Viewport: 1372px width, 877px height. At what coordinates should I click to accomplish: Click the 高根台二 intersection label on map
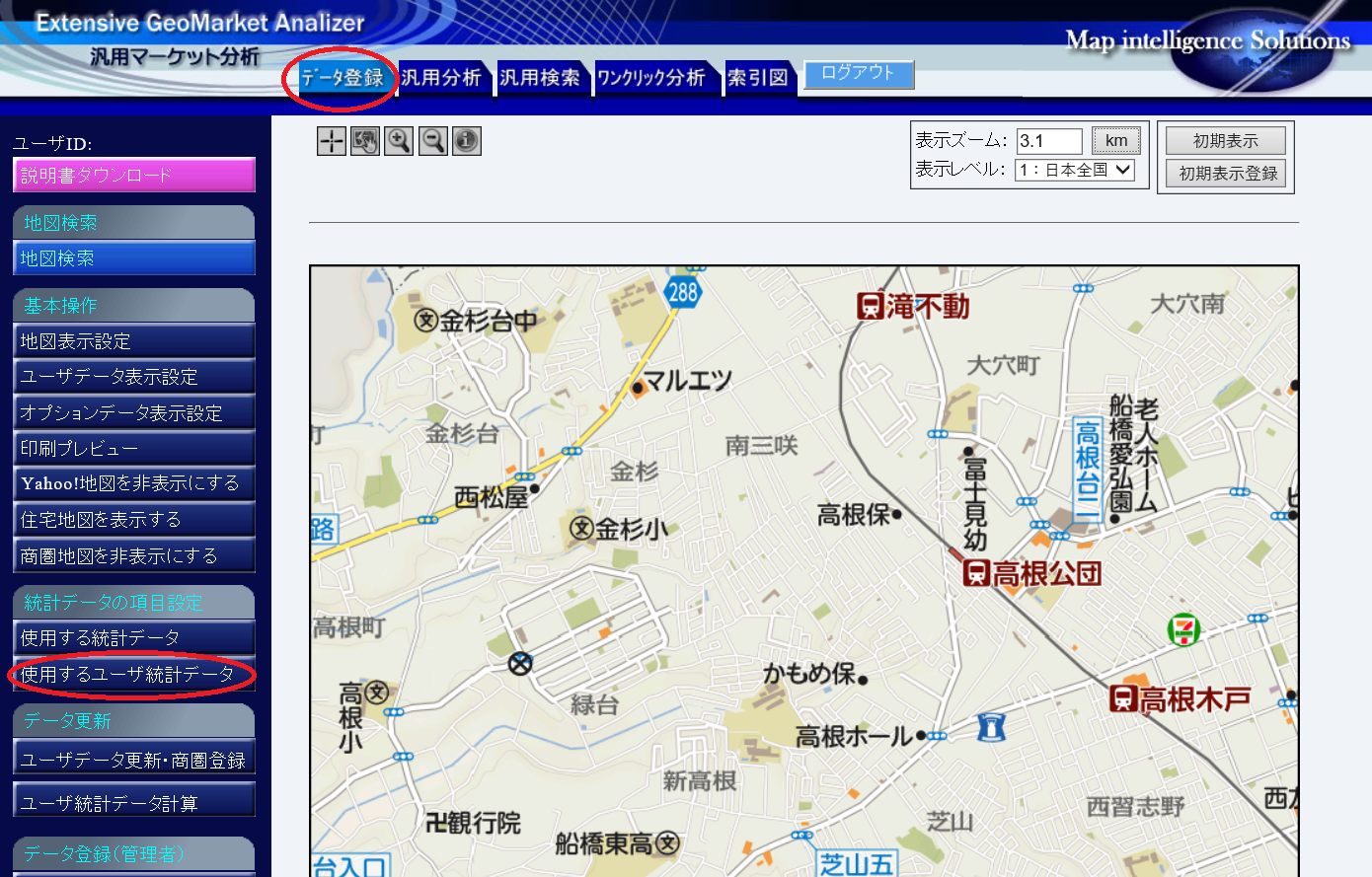1087,471
